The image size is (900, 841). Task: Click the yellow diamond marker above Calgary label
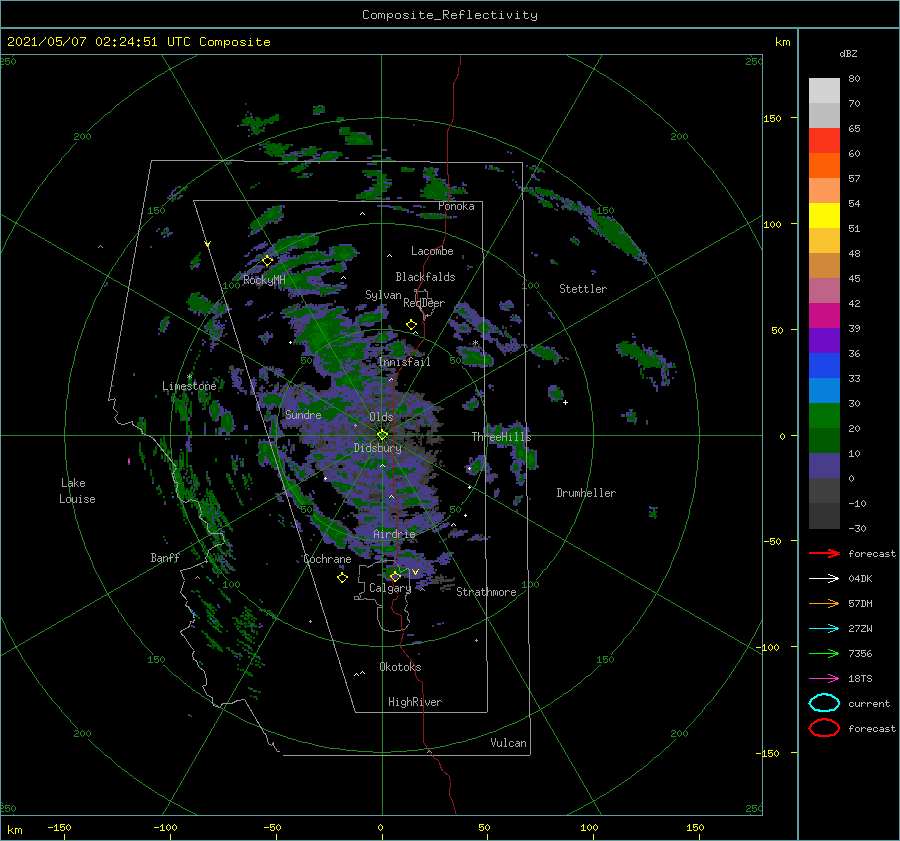coord(395,576)
